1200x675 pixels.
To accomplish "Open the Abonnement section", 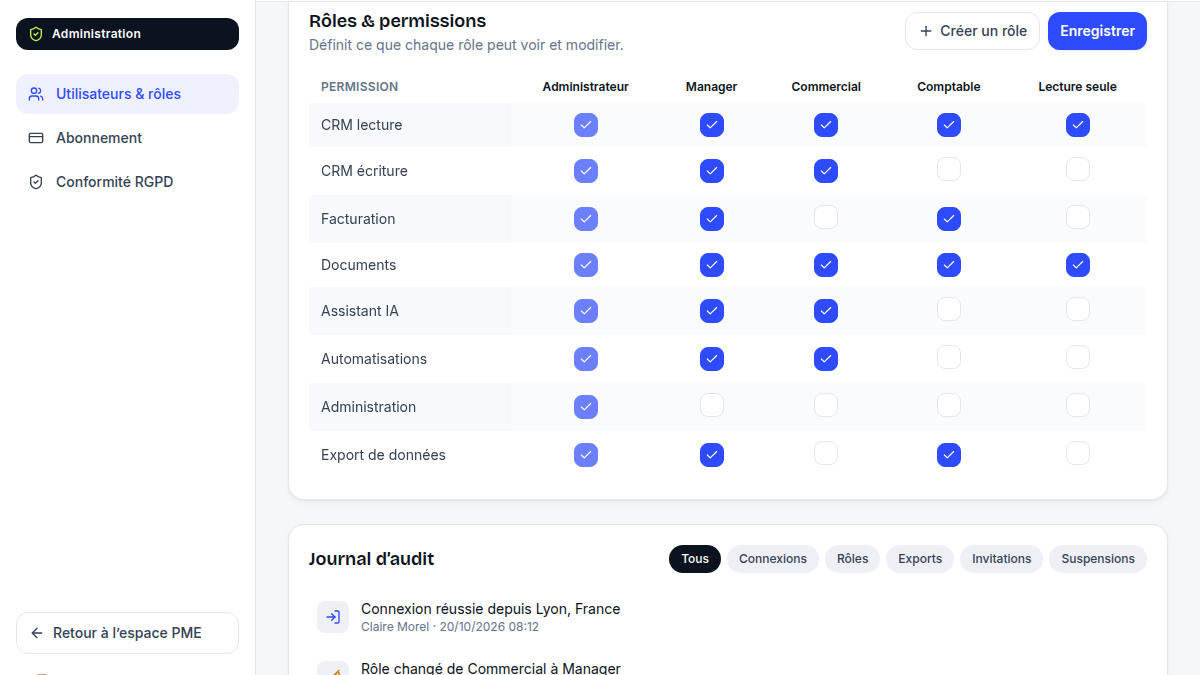I will click(127, 138).
